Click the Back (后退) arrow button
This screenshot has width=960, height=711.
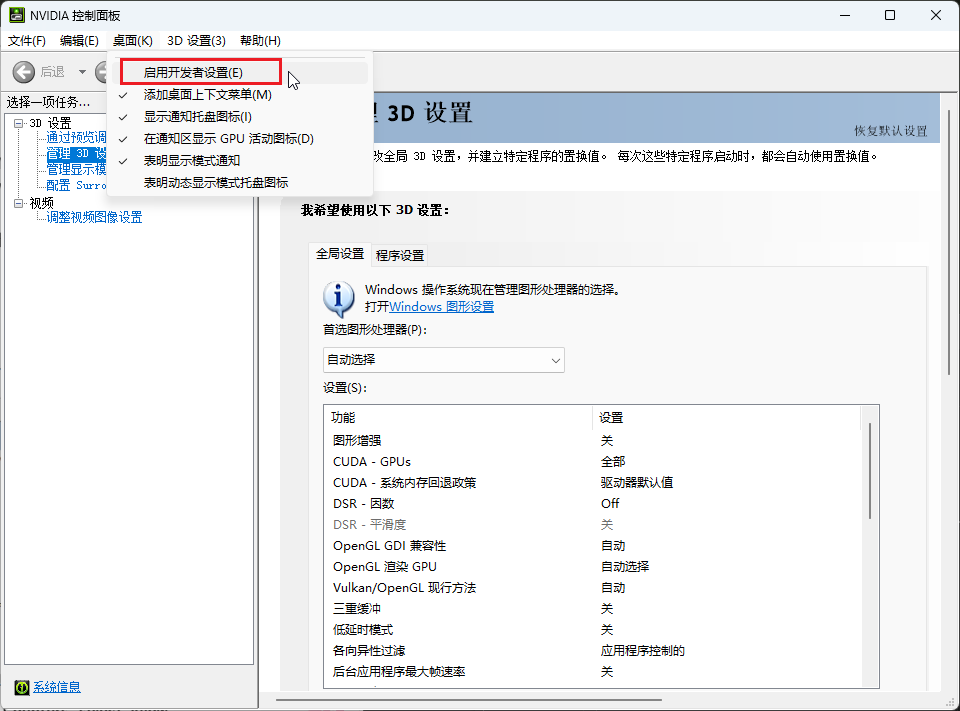[24, 72]
